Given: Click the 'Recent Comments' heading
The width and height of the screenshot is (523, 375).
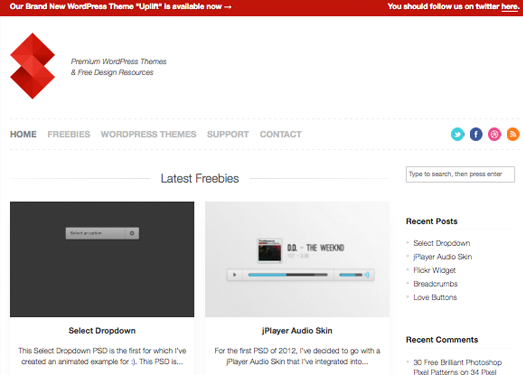Looking at the screenshot, I should click(x=442, y=340).
